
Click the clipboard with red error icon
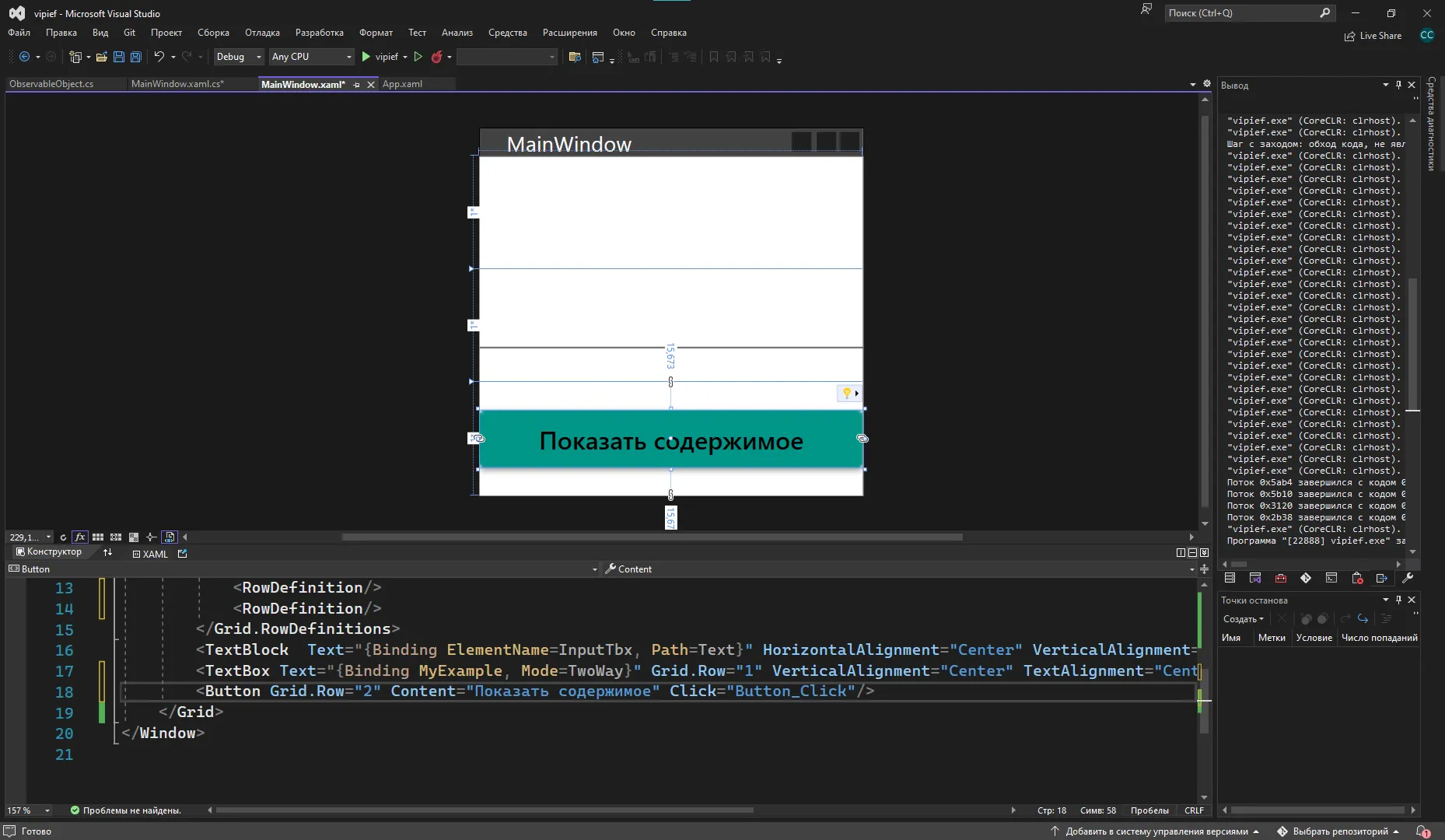(x=1357, y=578)
